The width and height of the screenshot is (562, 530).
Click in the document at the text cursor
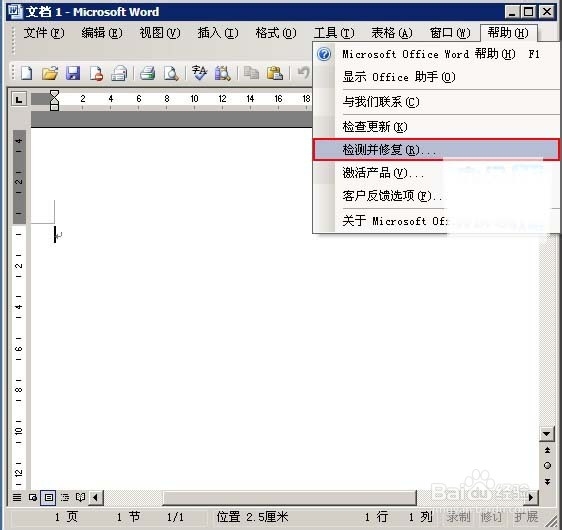pos(55,234)
